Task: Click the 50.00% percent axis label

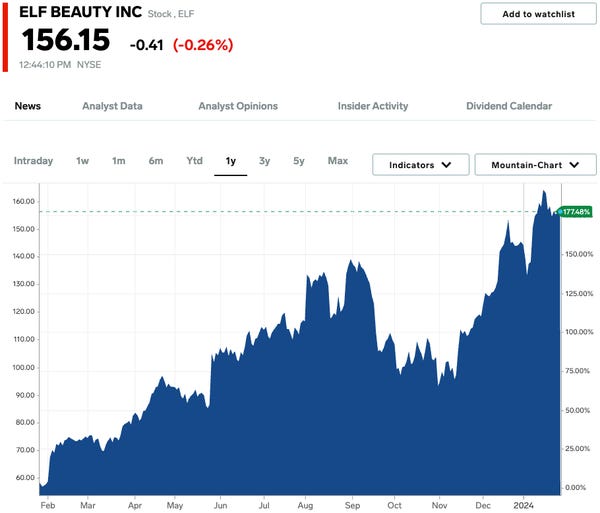Action: [x=578, y=410]
